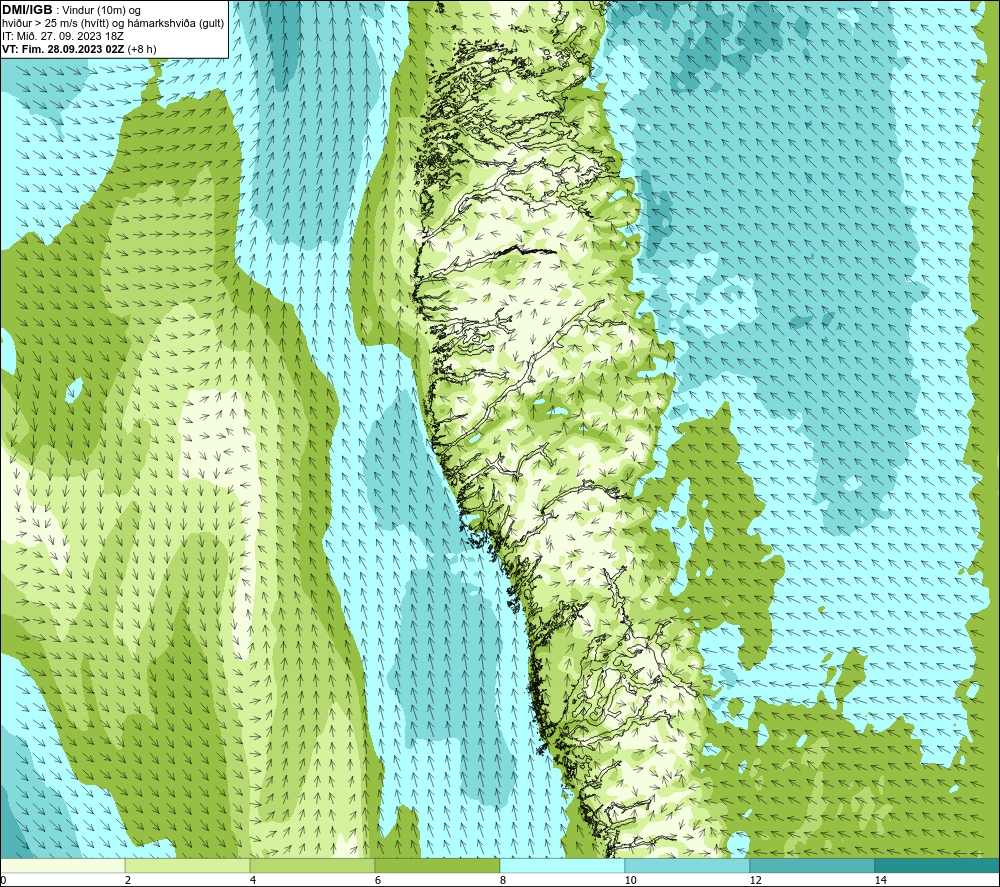Click the '14' label on the color scale

tap(881, 880)
